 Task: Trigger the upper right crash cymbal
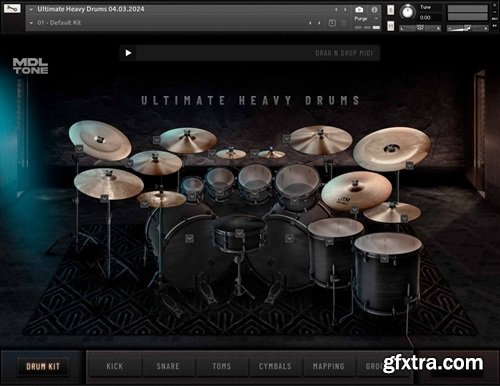pyautogui.click(x=321, y=140)
